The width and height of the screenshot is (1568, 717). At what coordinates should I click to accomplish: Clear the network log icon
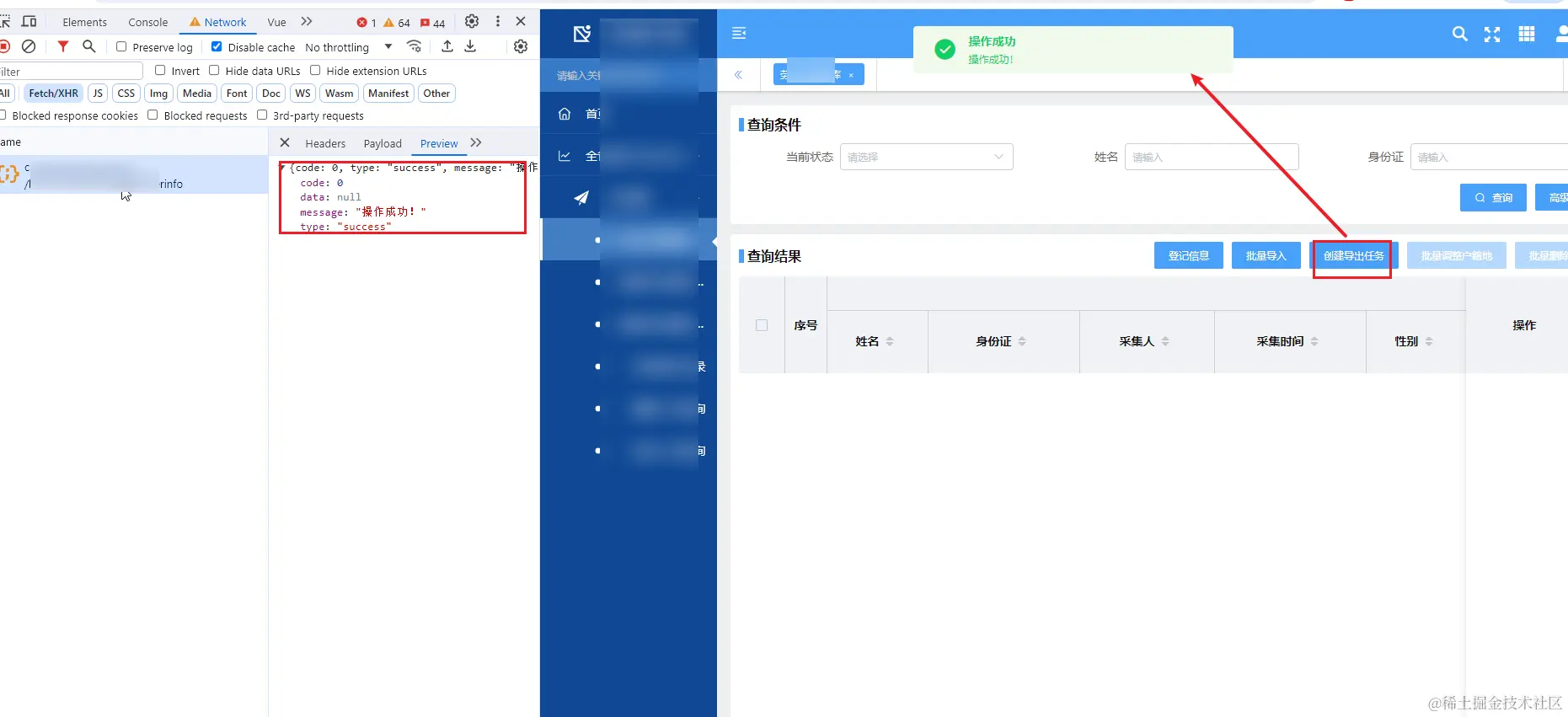pyautogui.click(x=29, y=46)
